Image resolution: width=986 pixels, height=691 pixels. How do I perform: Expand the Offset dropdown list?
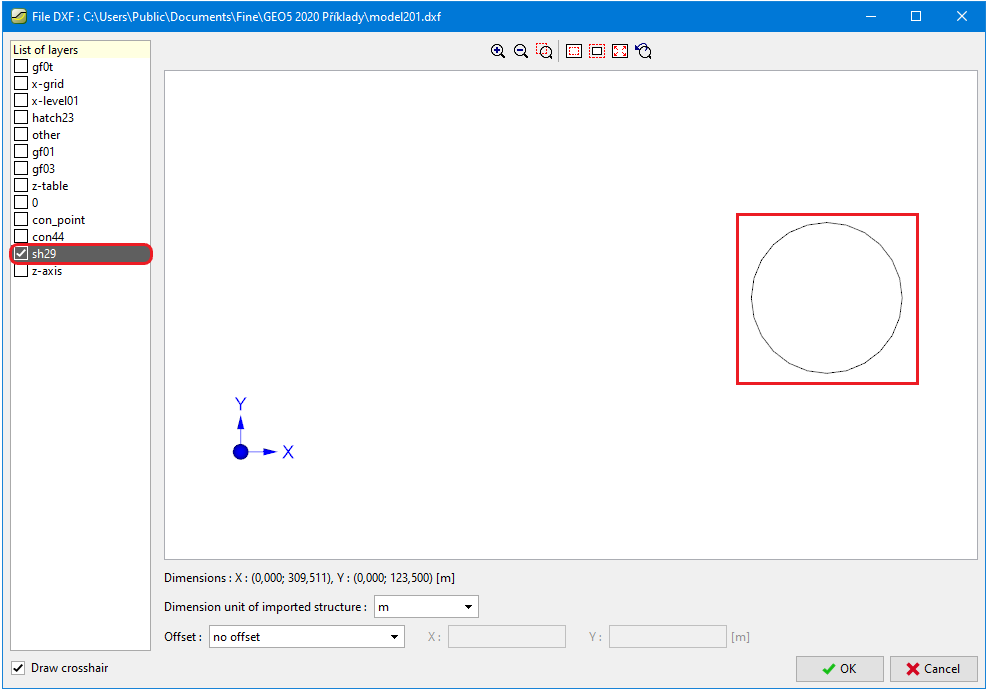[x=306, y=637]
